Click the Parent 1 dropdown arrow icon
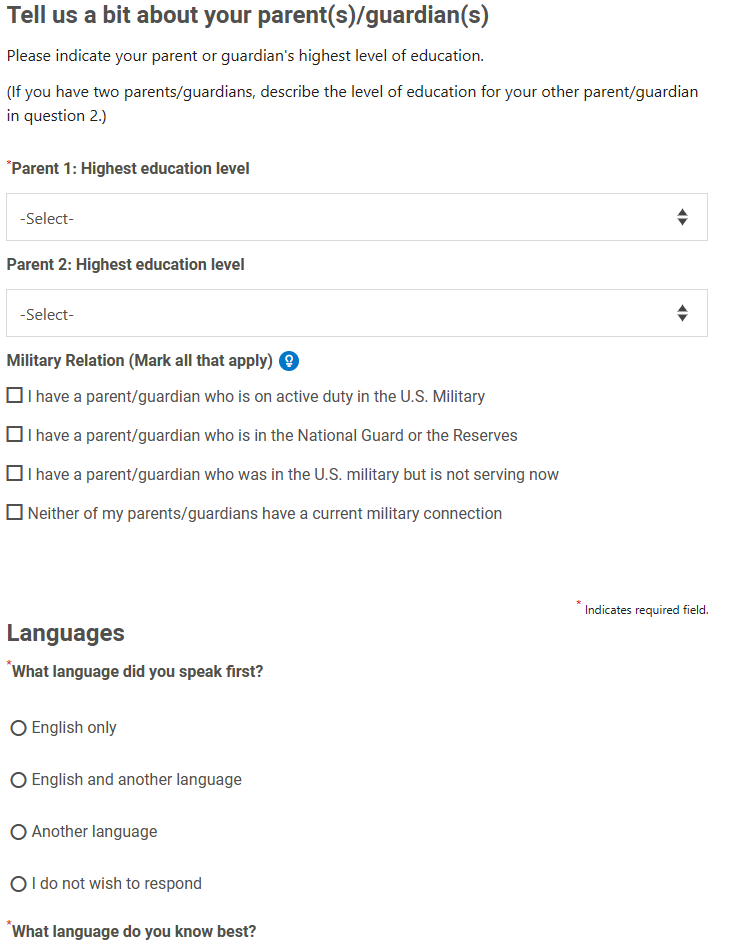729x941 pixels. coord(682,217)
